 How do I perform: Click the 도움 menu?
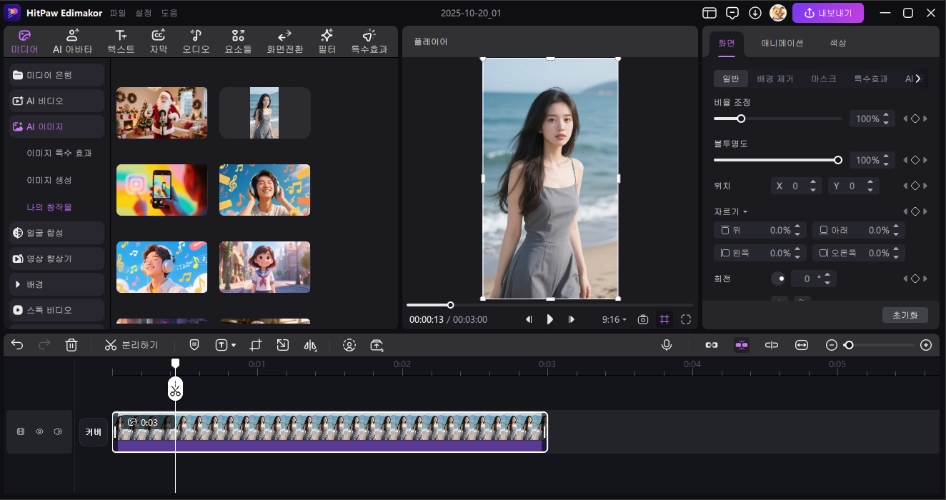click(169, 13)
